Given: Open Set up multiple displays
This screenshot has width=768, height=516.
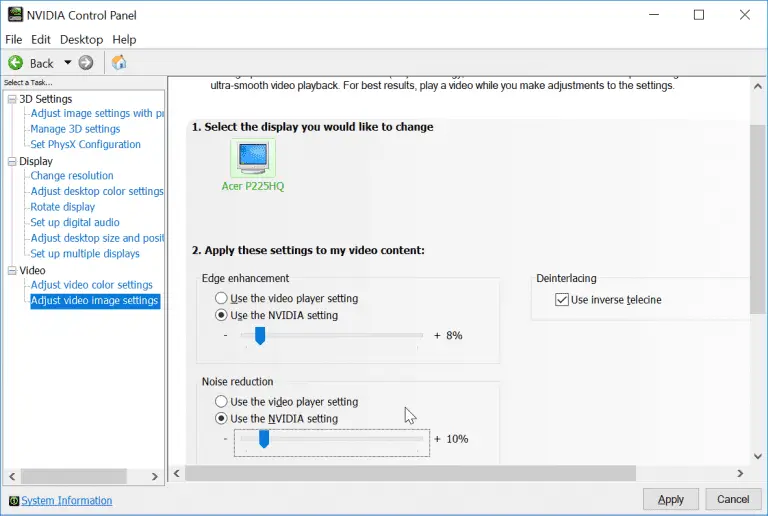Looking at the screenshot, I should [x=85, y=254].
